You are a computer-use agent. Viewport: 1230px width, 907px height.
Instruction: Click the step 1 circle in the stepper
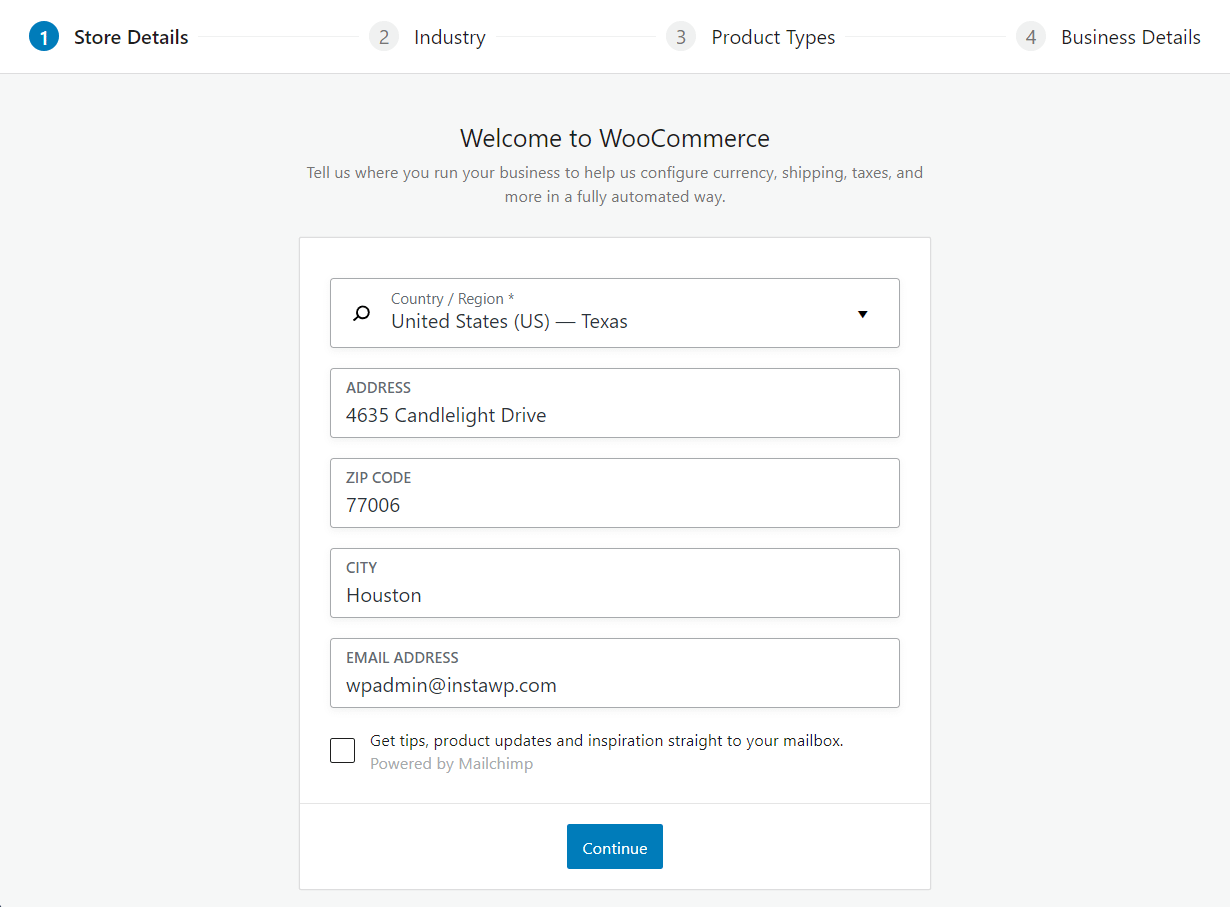pos(43,36)
